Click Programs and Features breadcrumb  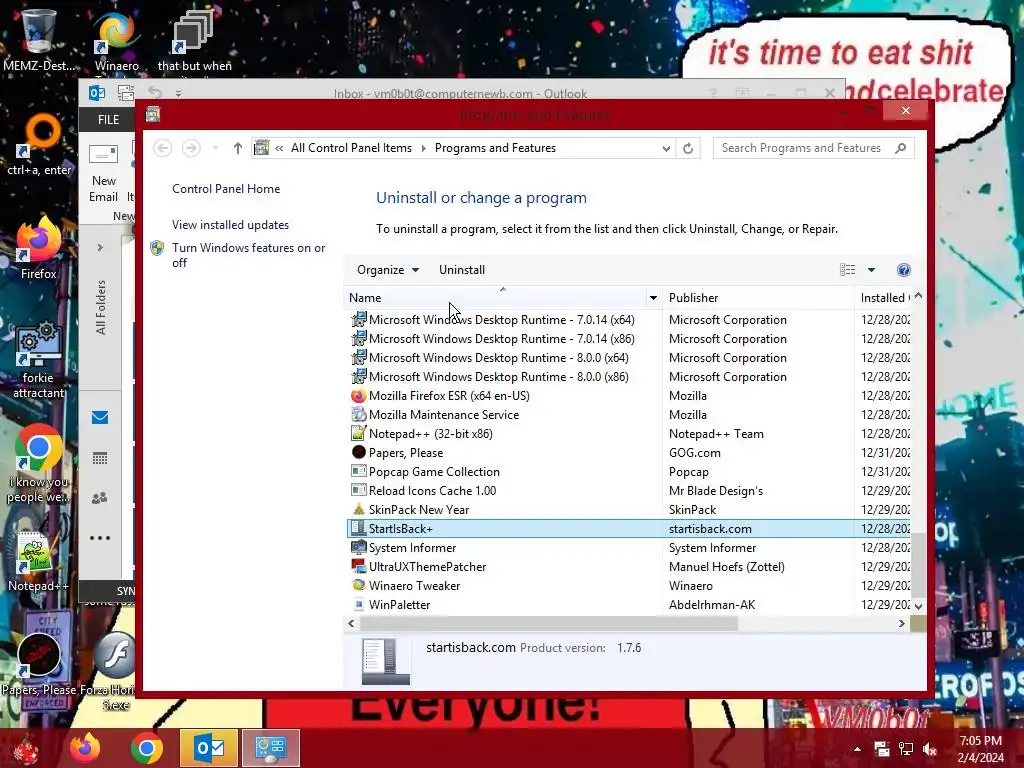click(495, 148)
